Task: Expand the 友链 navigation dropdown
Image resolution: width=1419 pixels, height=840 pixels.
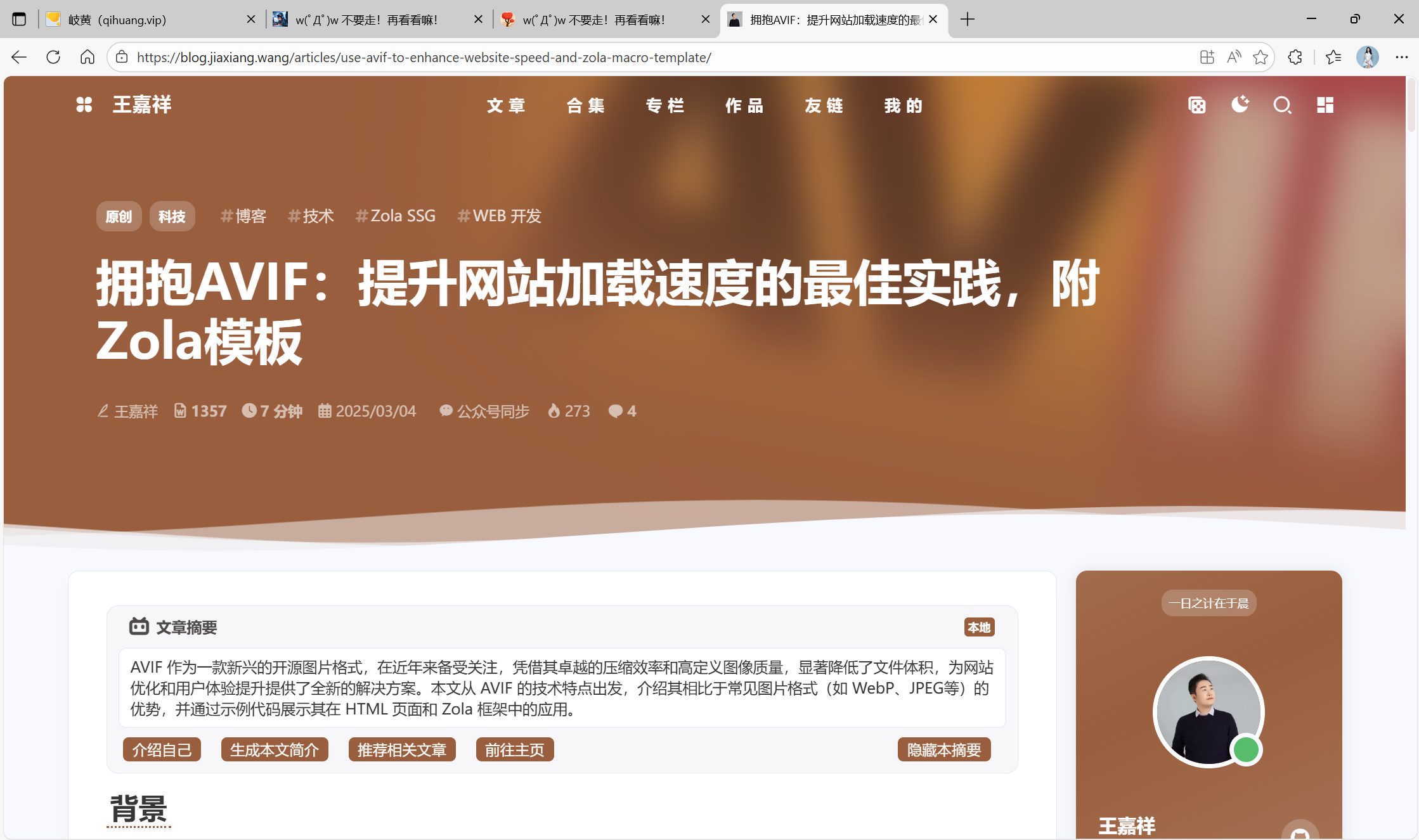Action: pos(824,105)
